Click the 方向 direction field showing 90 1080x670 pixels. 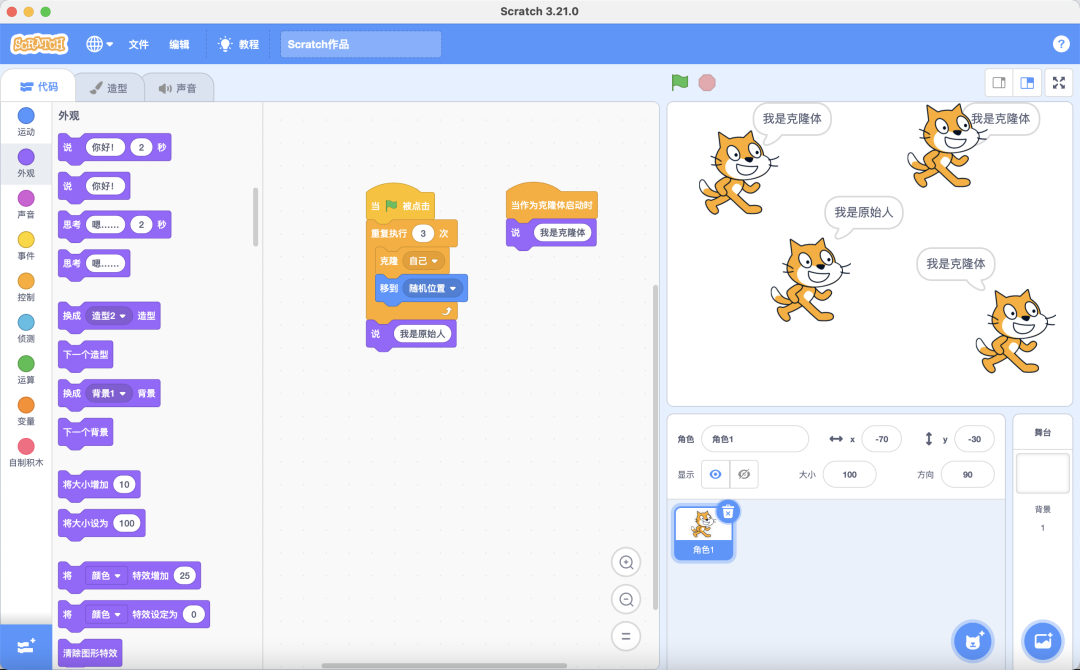pos(967,474)
